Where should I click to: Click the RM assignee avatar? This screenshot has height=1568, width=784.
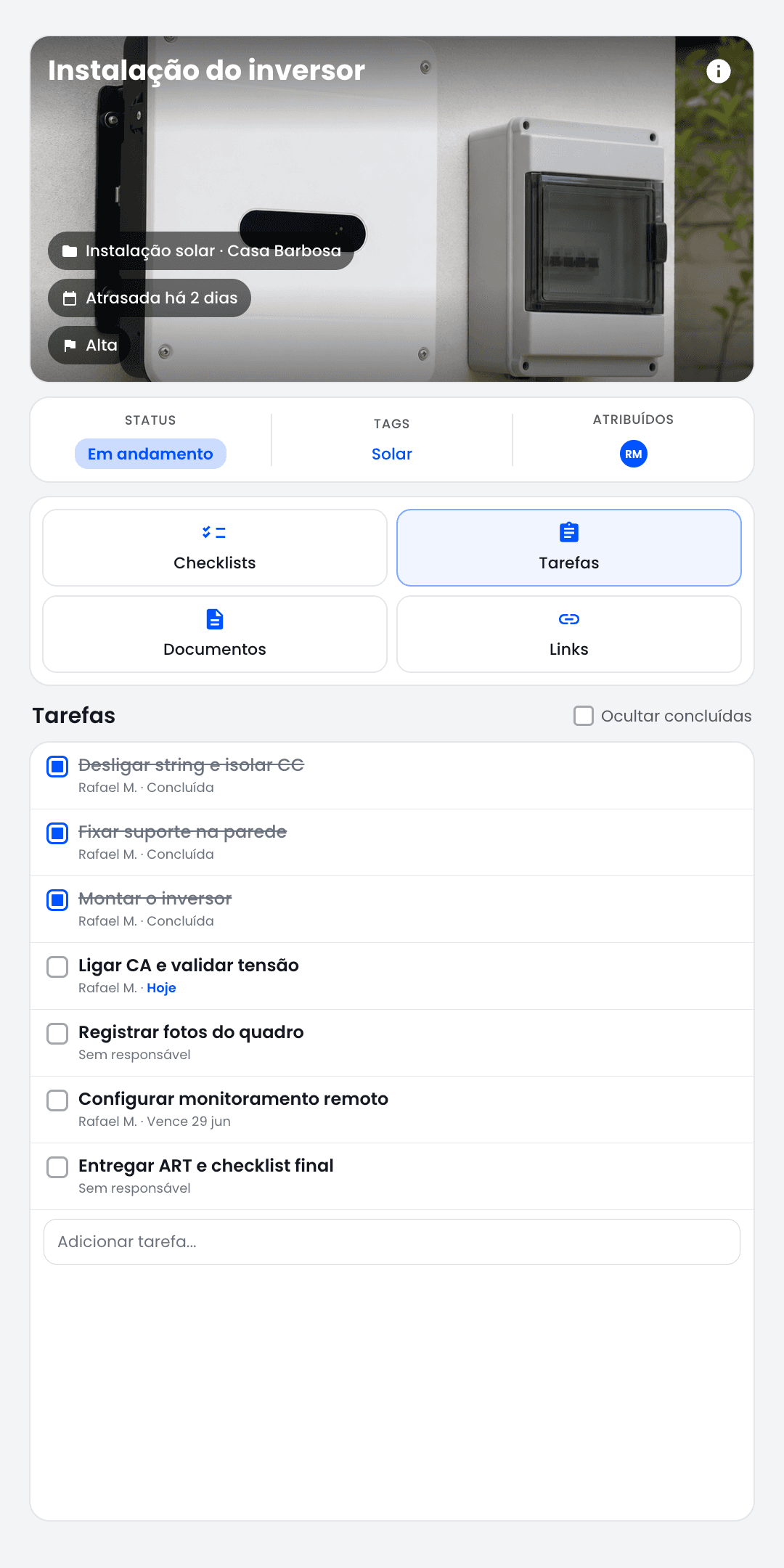[633, 454]
